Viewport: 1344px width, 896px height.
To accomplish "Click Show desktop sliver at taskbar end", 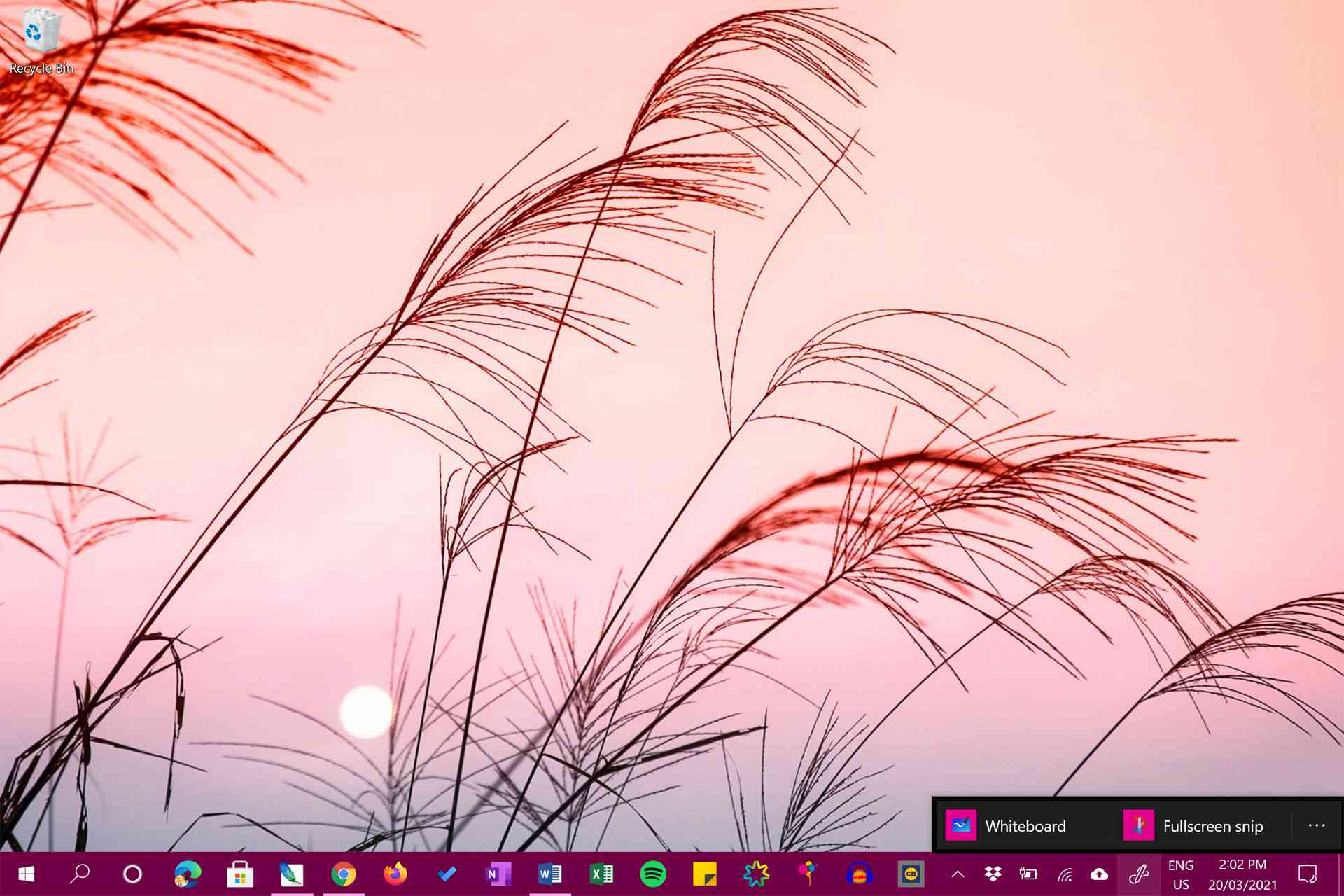I will 1340,874.
